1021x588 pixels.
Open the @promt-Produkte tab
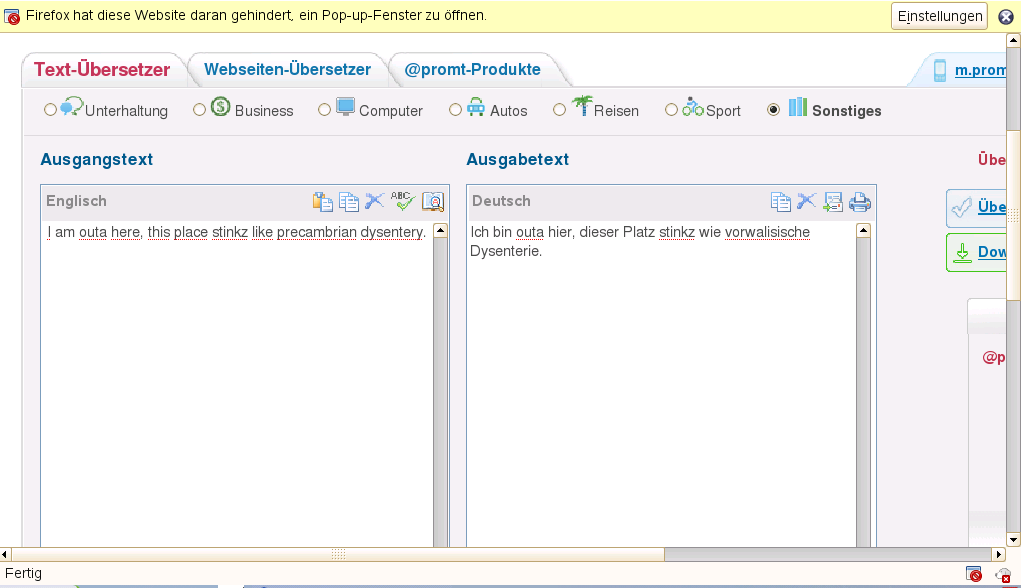tap(472, 70)
